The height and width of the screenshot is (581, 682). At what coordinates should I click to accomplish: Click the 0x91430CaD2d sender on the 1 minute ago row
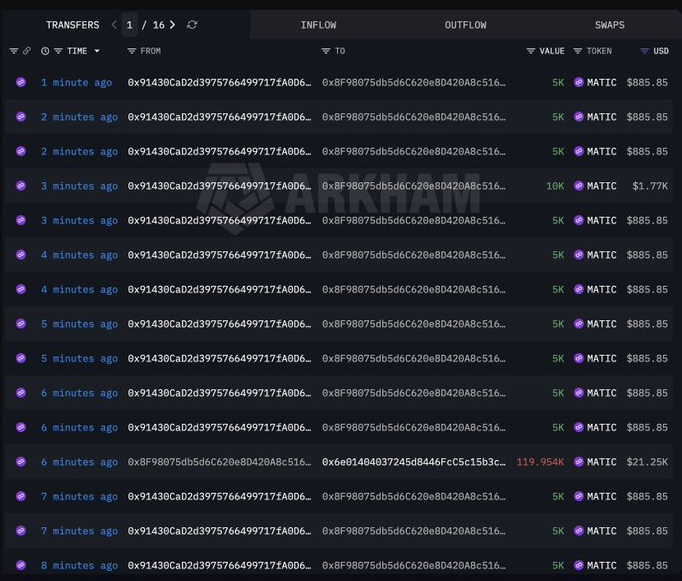tap(219, 83)
